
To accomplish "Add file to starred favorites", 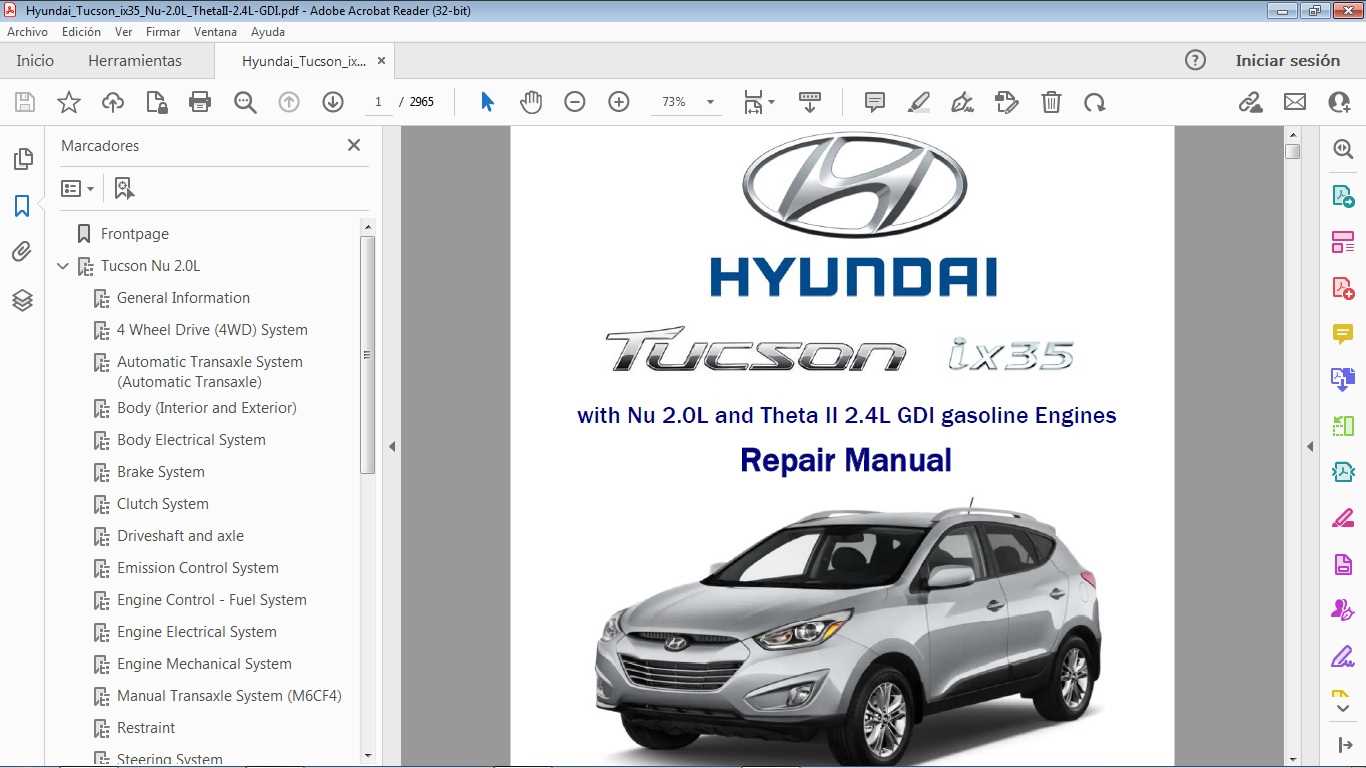I will [69, 102].
